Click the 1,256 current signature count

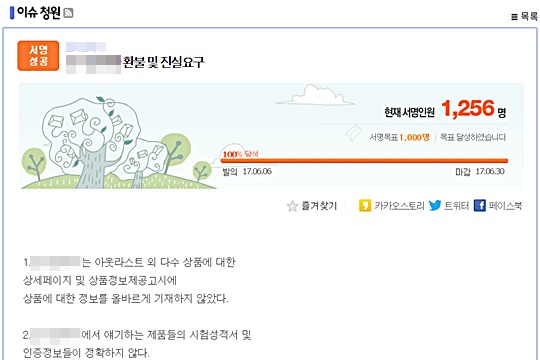(468, 109)
